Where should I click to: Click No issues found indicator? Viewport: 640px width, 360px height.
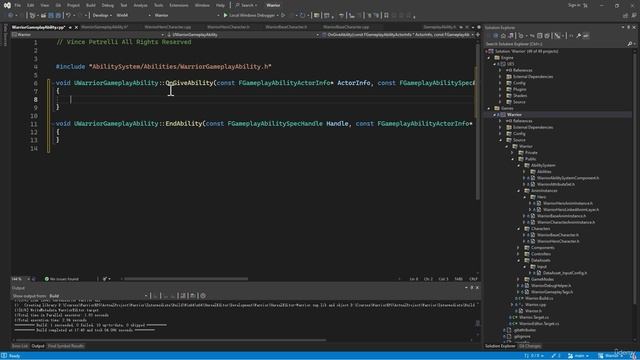tap(62, 279)
